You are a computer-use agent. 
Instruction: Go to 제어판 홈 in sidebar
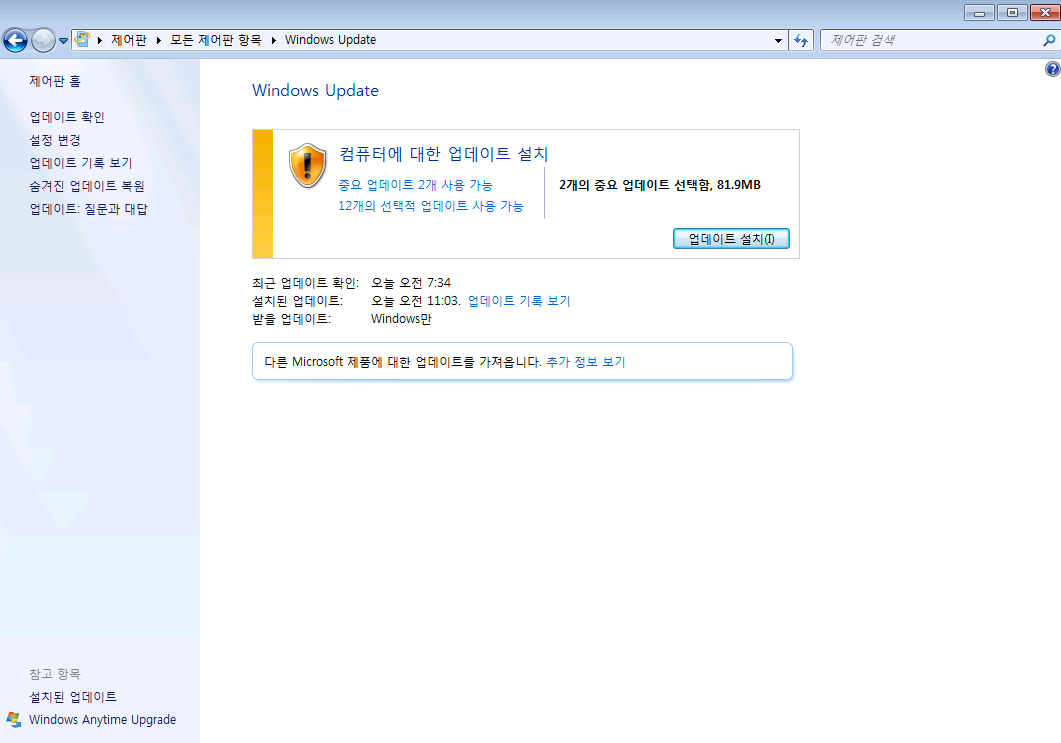coord(55,81)
